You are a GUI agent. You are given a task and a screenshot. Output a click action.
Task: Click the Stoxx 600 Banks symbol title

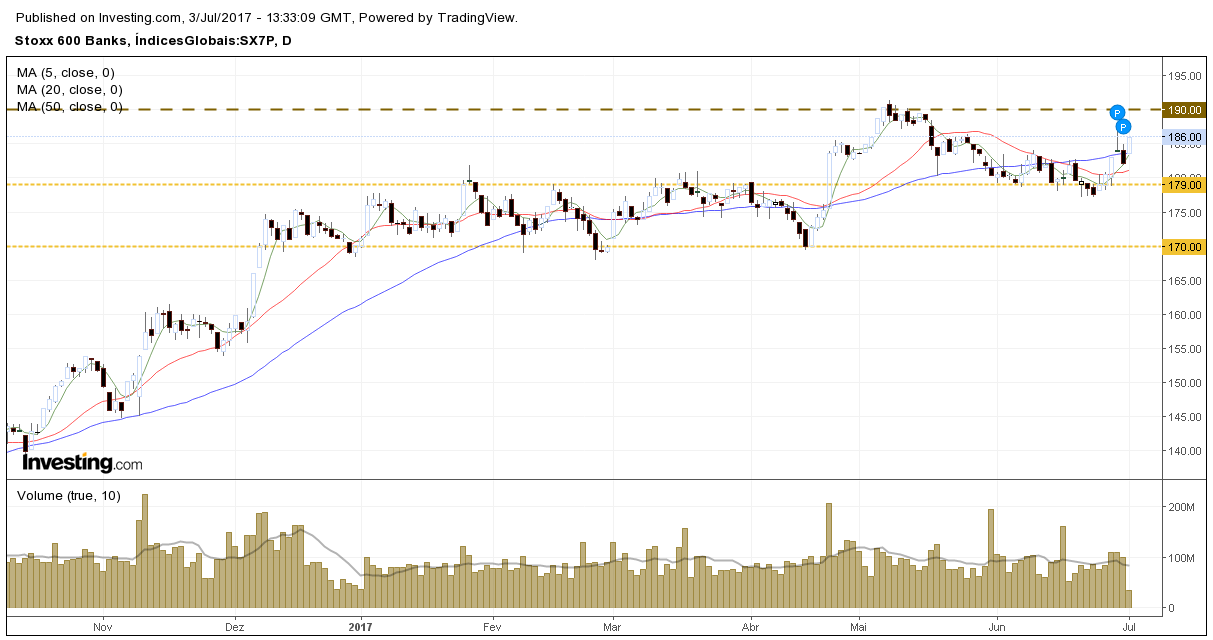point(71,40)
